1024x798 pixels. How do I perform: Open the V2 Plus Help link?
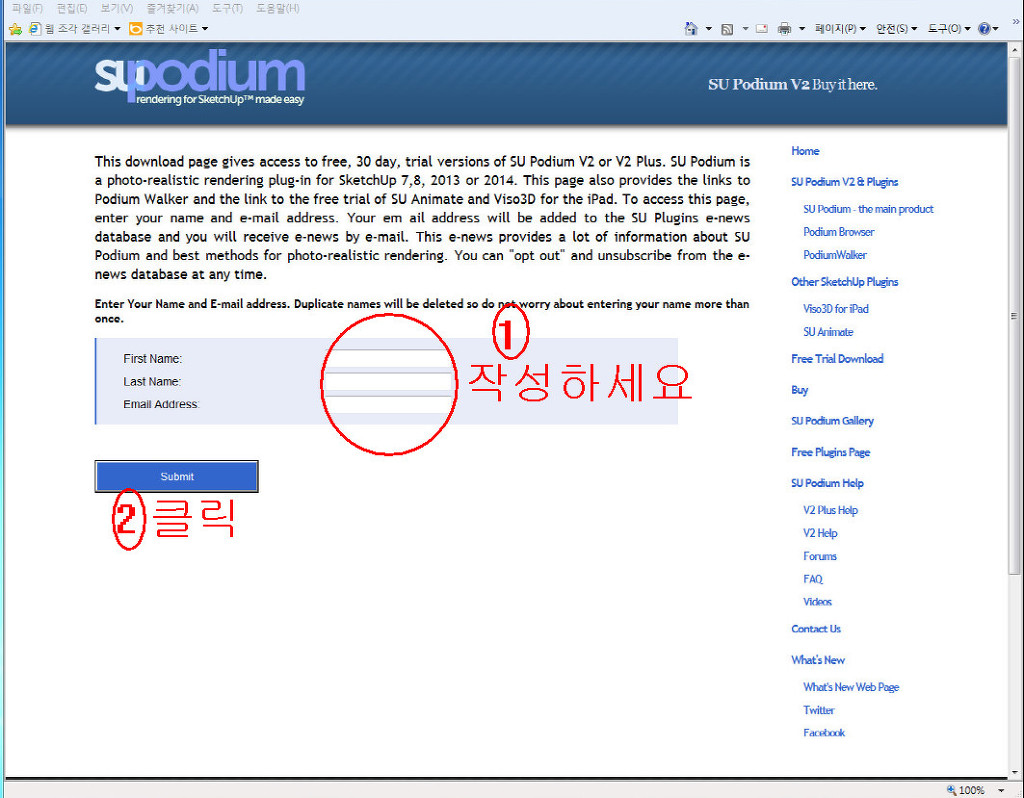(830, 510)
